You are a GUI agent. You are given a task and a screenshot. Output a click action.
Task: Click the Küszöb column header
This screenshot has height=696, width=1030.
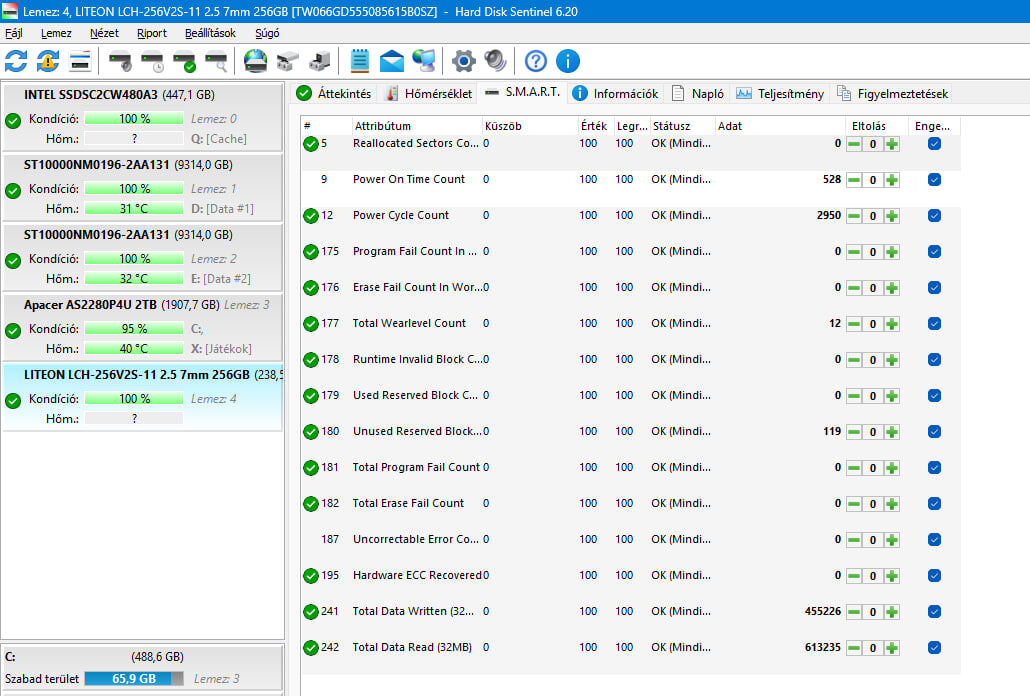click(529, 125)
